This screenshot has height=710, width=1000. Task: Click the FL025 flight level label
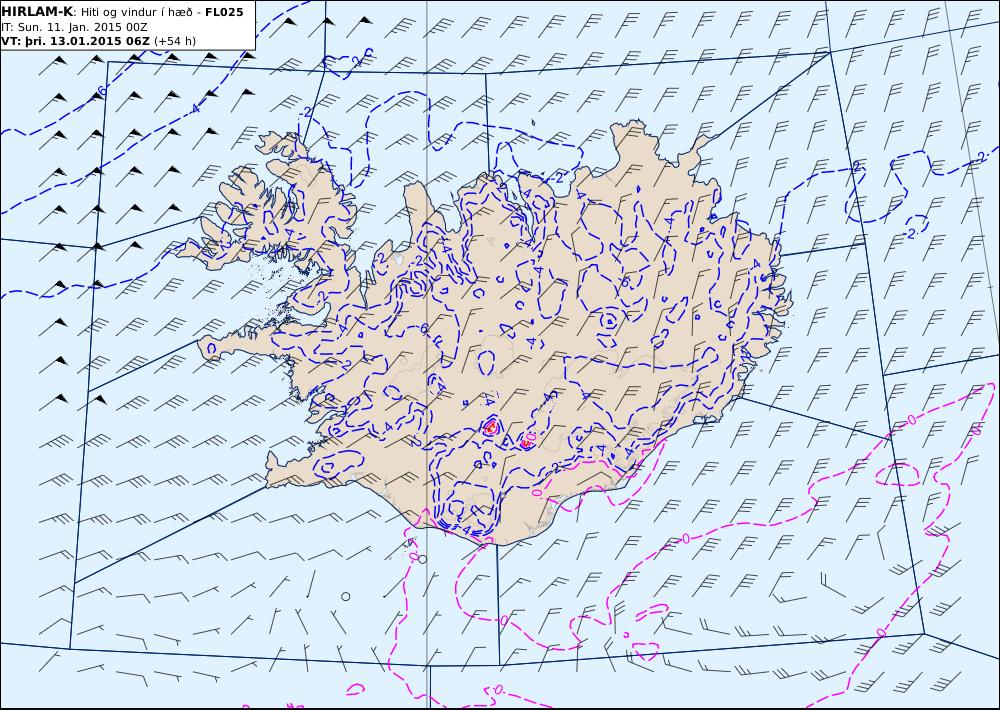coord(224,12)
